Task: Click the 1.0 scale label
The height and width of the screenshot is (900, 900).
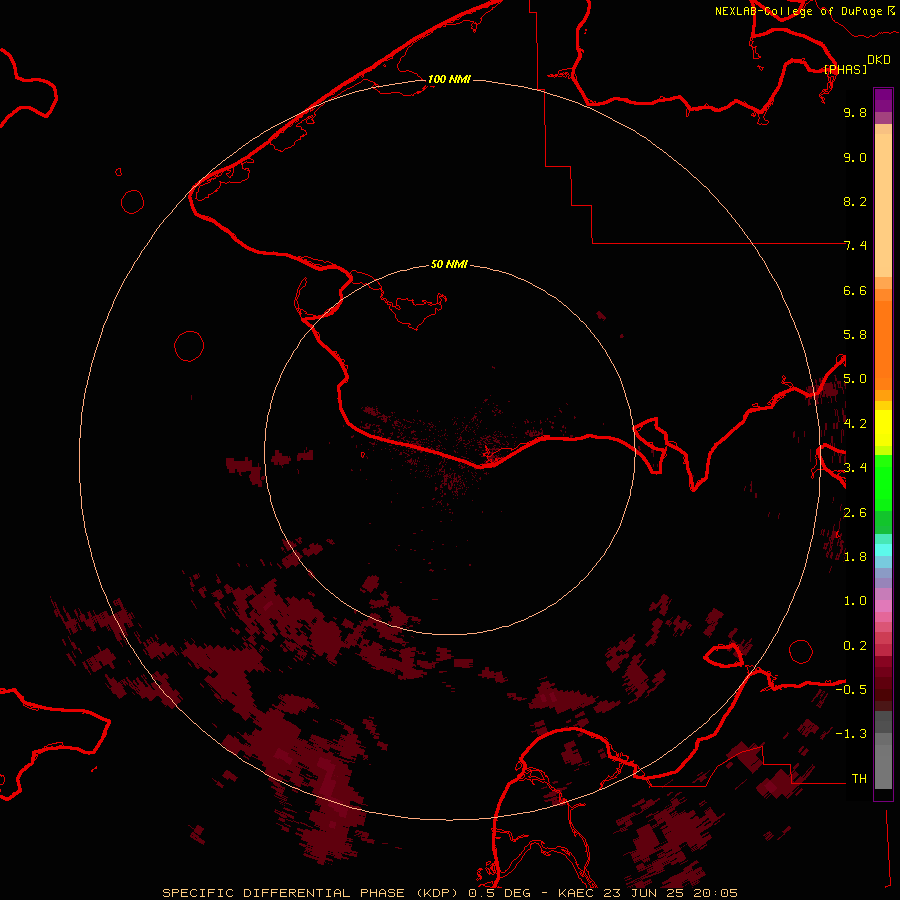Action: pos(855,601)
